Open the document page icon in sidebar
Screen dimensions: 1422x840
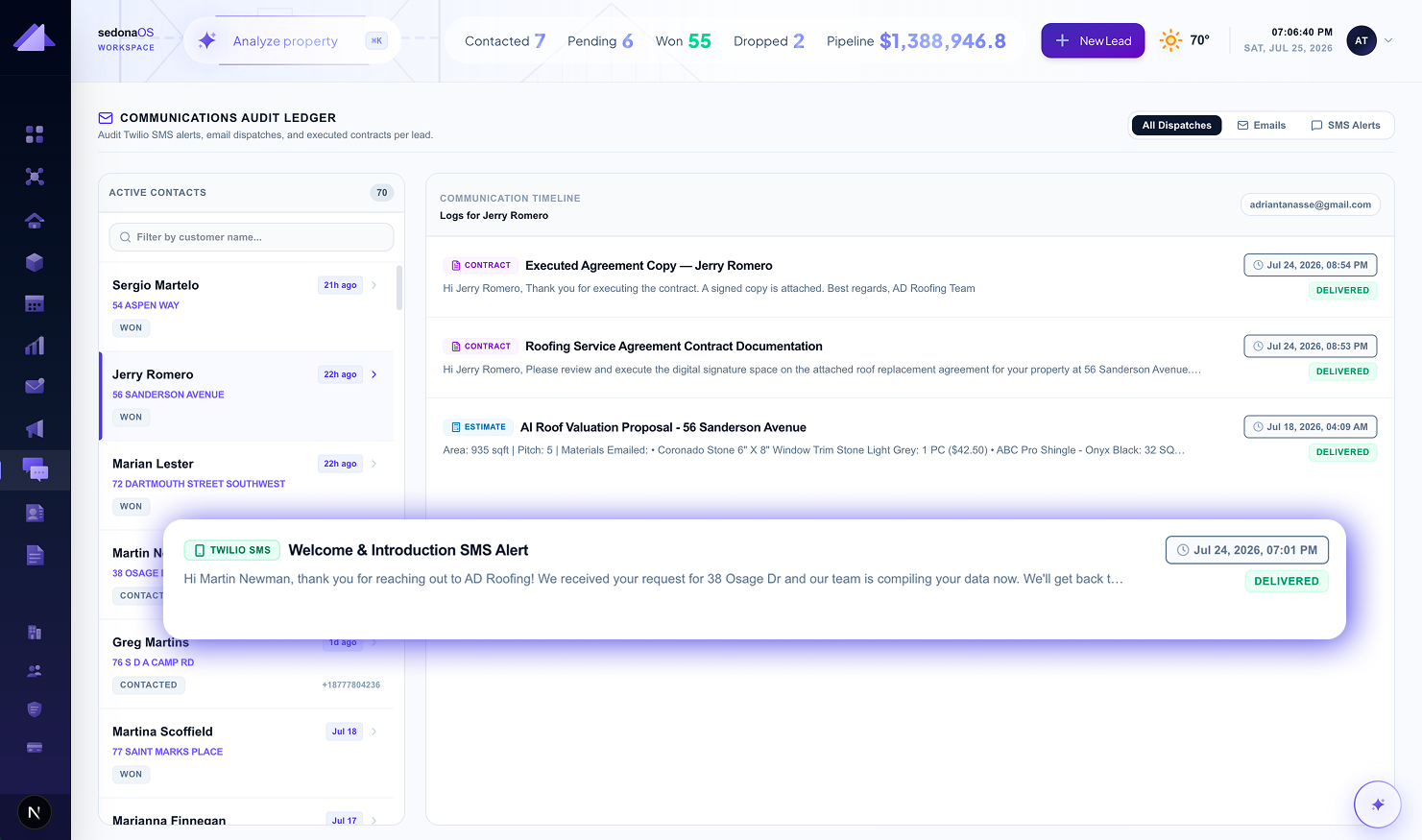[35, 555]
